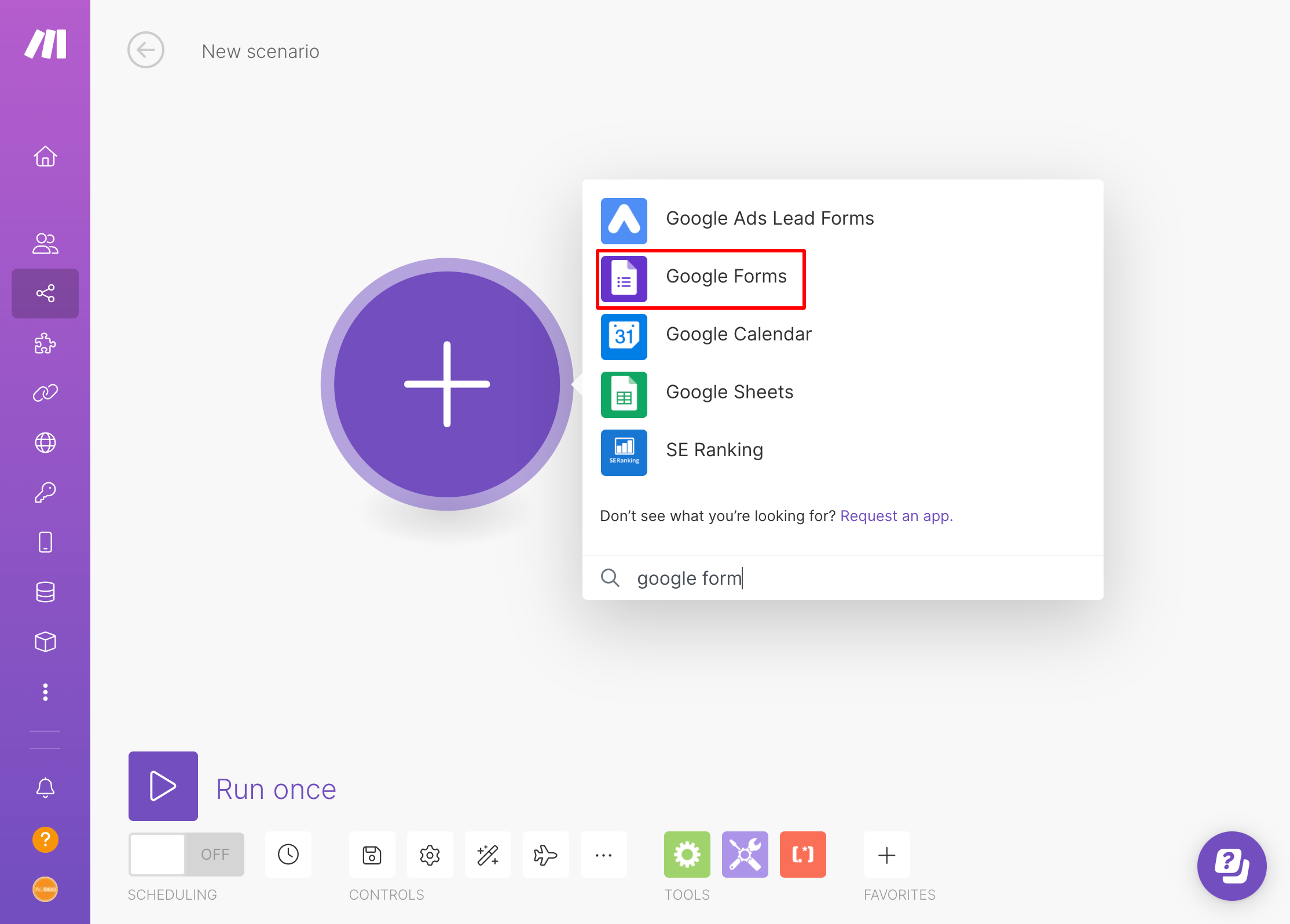The width and height of the screenshot is (1290, 924).
Task: Click the Make logo in sidebar
Action: (45, 44)
